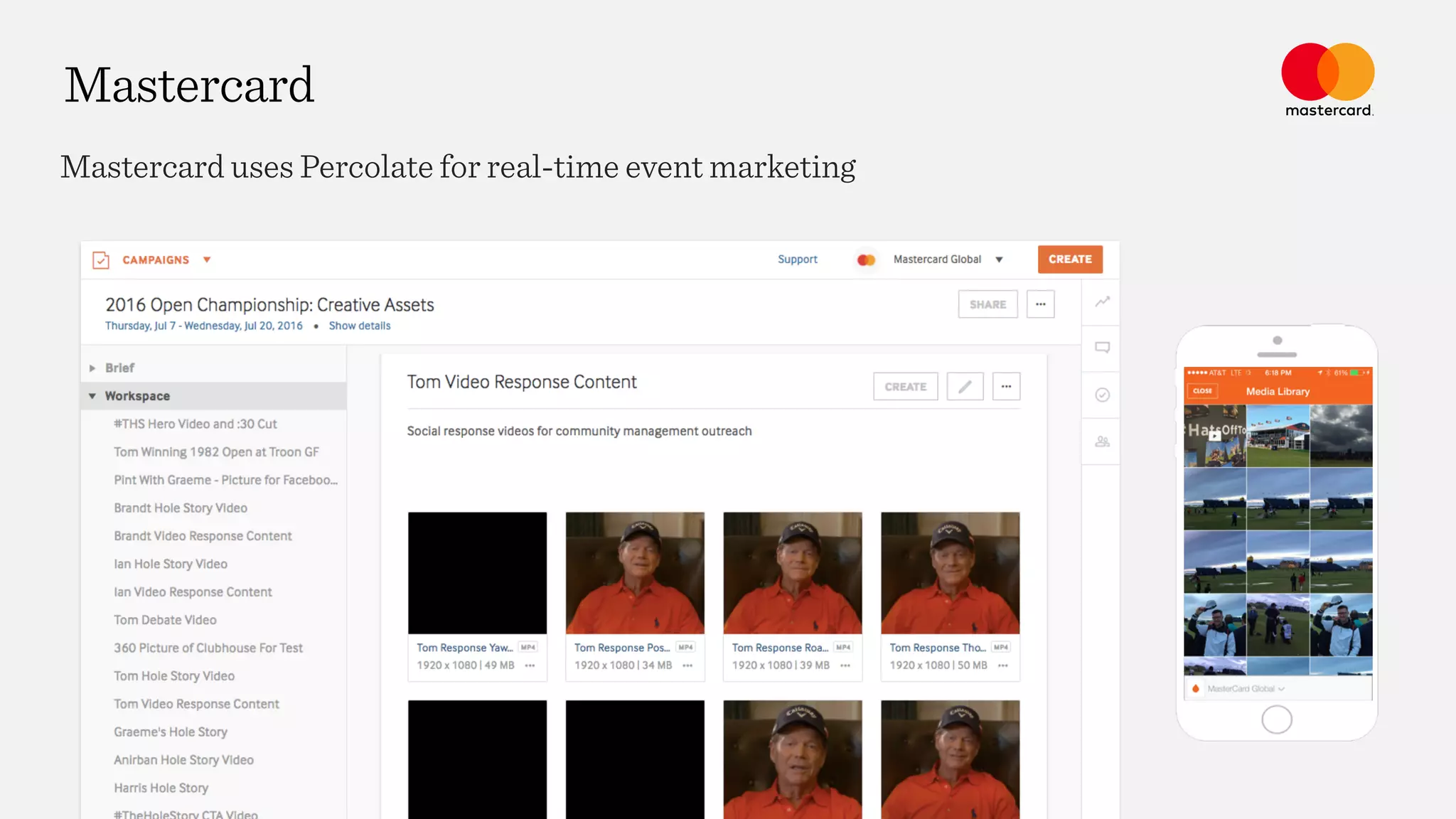Expand the Mastercard Global account dropdown

pyautogui.click(x=999, y=260)
